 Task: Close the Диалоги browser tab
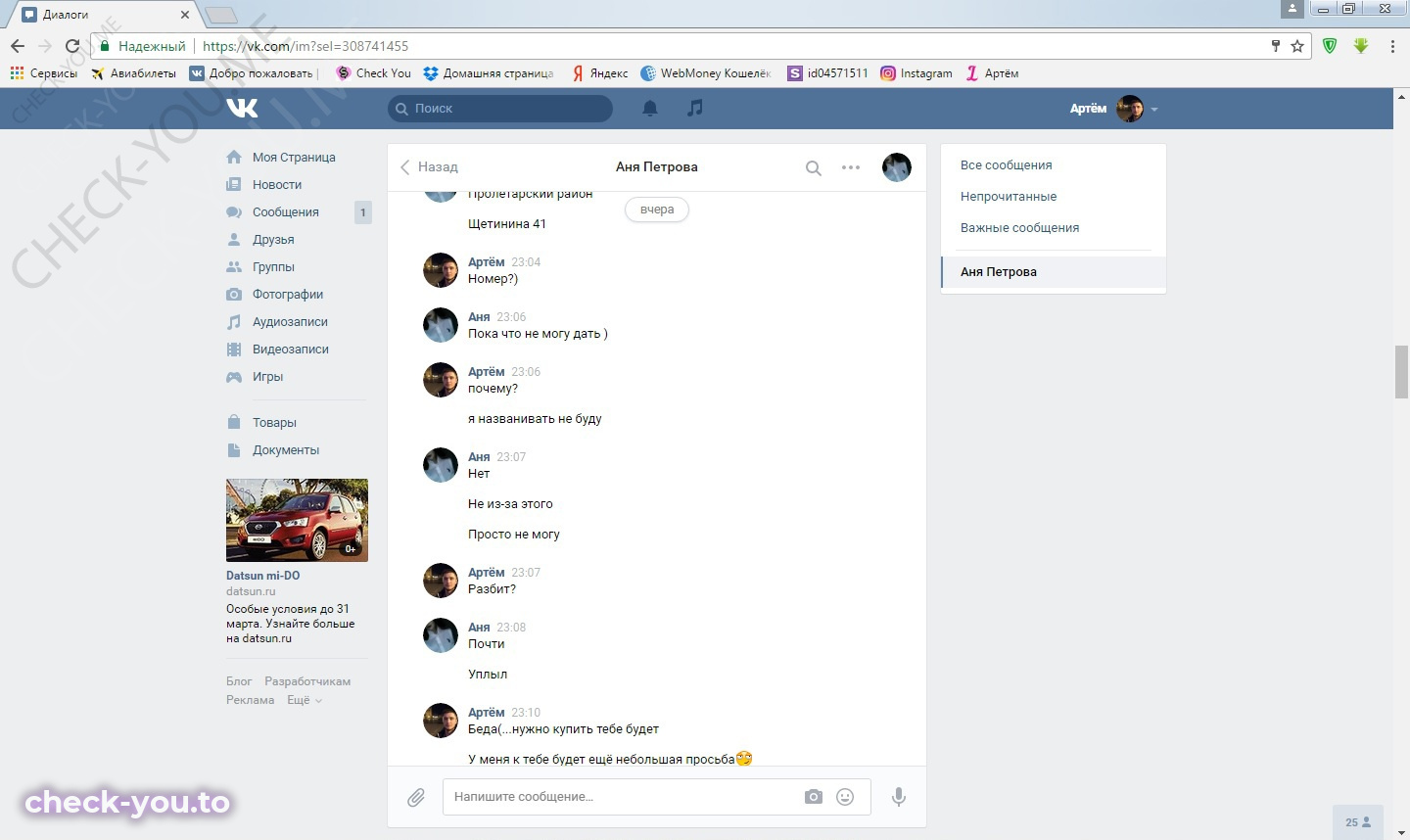pyautogui.click(x=185, y=15)
